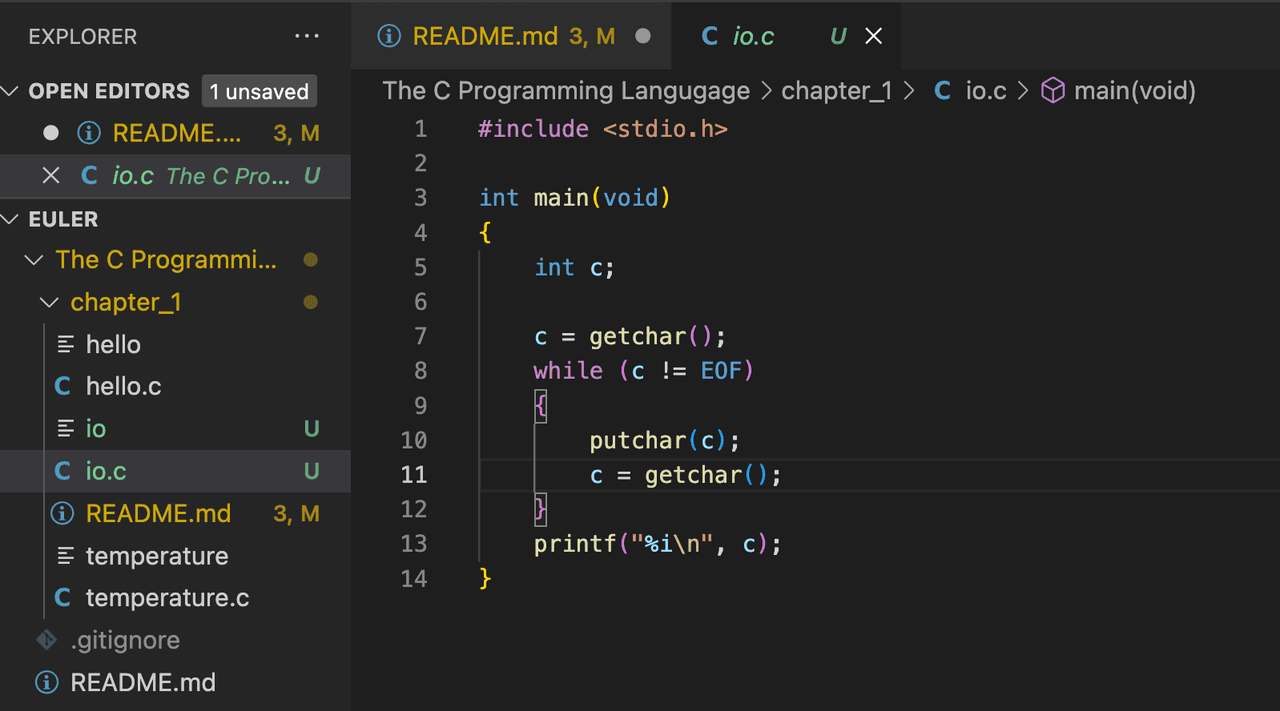
Task: Click The C Programming Language breadcrumb
Action: 566,91
